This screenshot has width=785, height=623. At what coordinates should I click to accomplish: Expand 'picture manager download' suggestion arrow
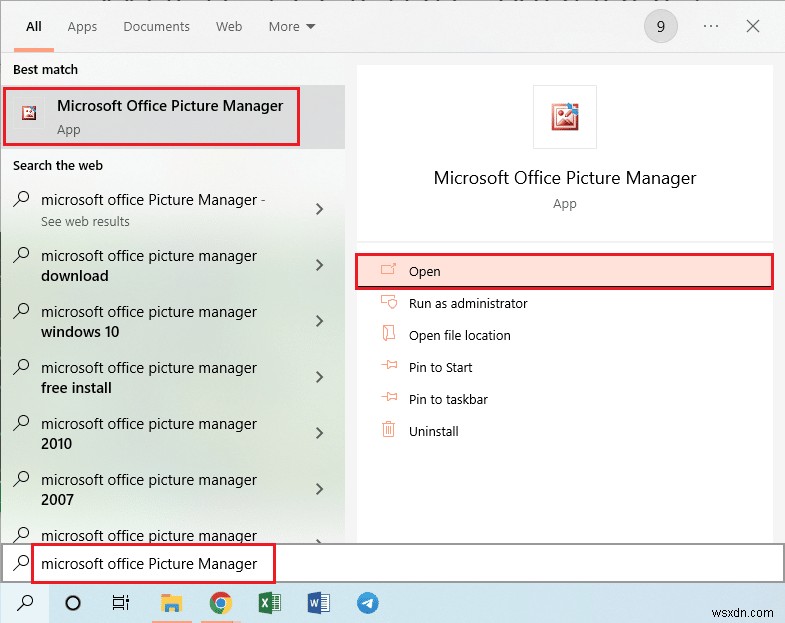click(319, 265)
